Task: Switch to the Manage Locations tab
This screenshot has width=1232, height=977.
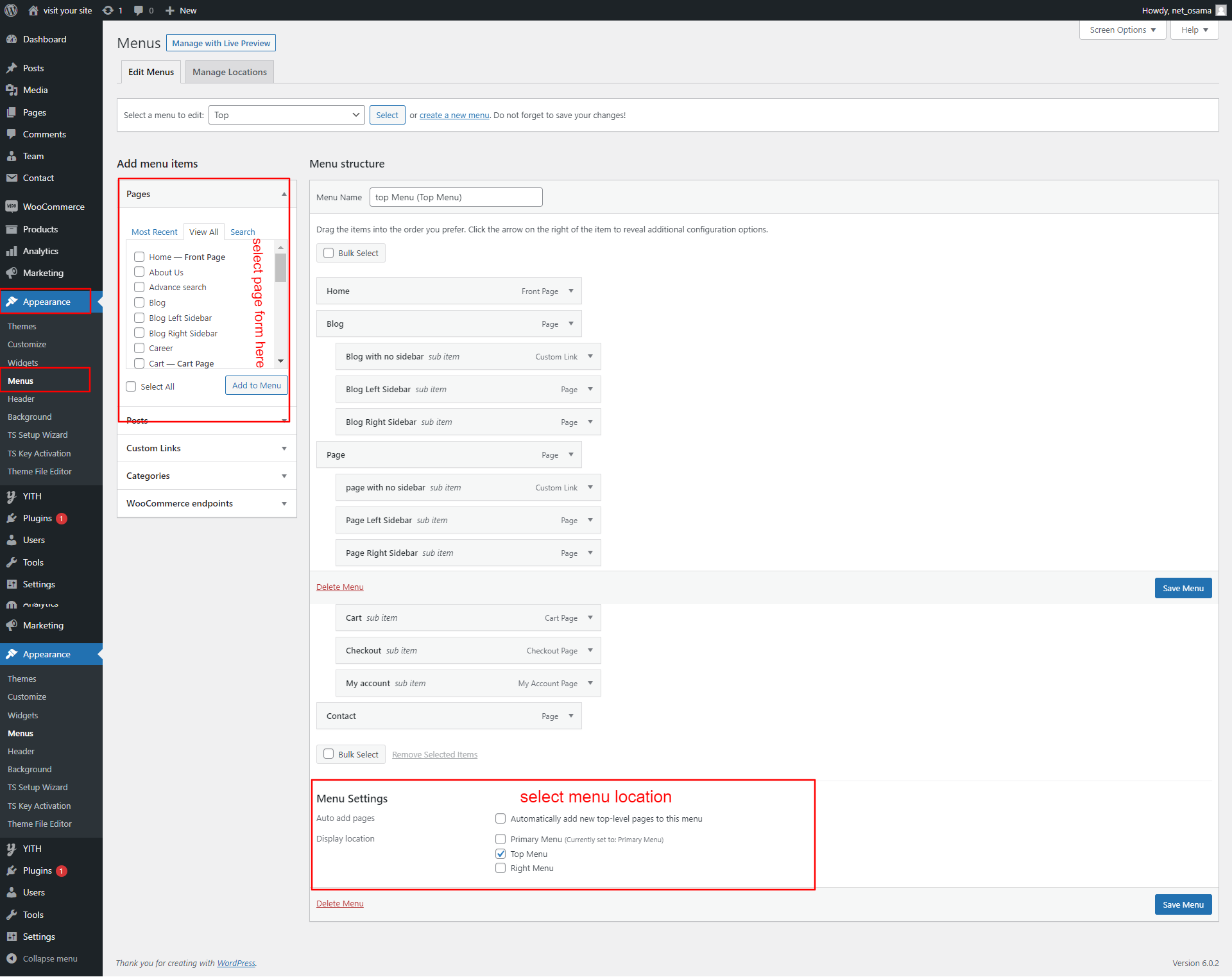Action: pos(229,72)
